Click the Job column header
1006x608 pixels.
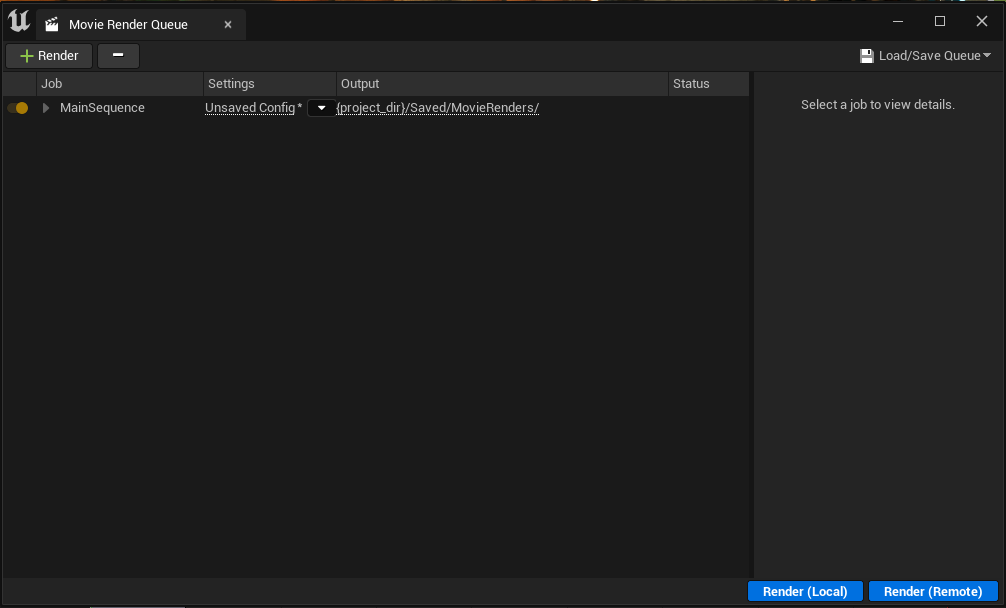pos(120,84)
